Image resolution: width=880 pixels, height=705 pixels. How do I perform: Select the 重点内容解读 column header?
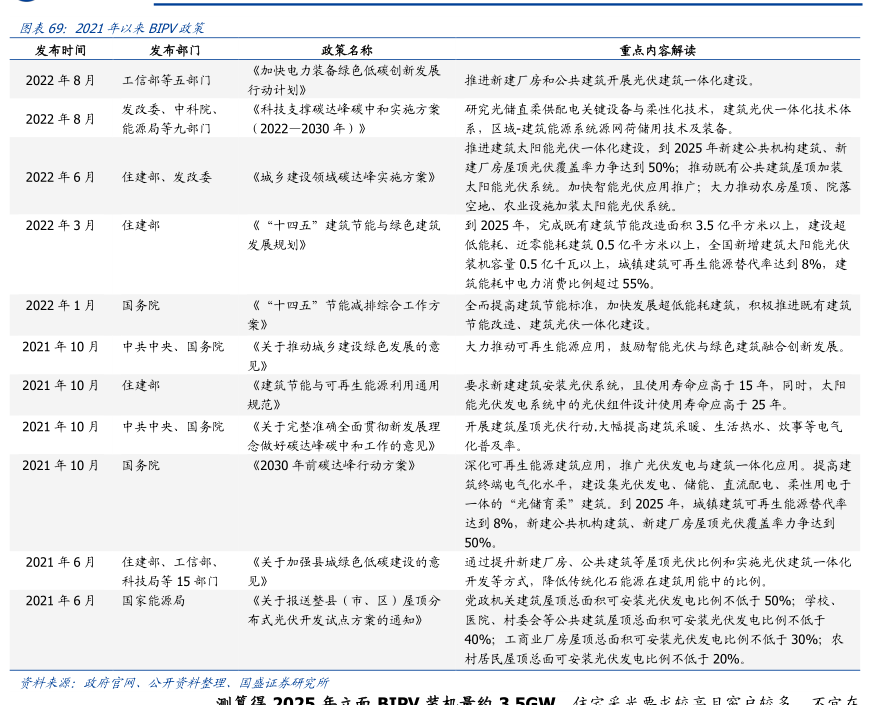(657, 50)
